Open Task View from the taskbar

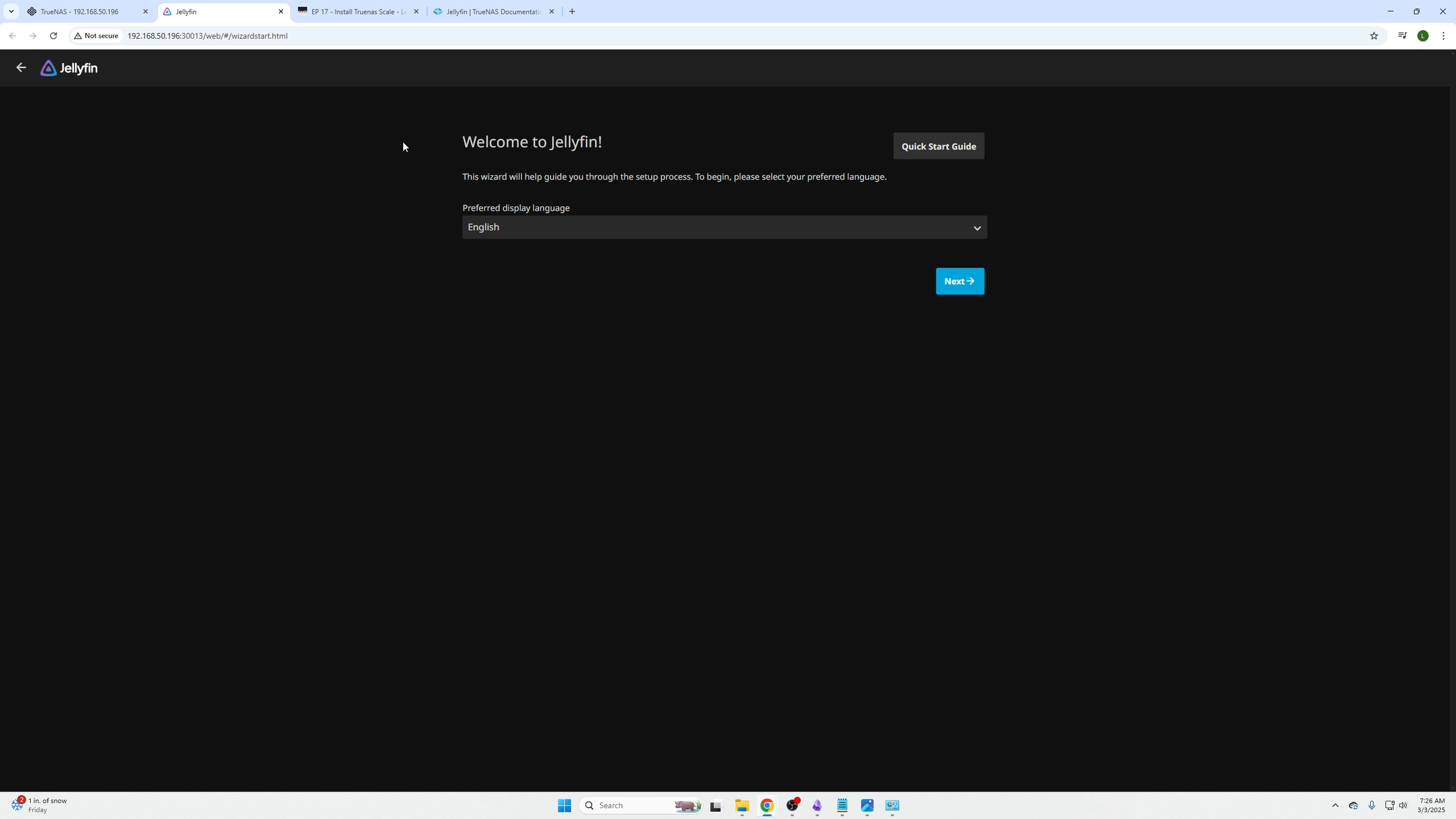[715, 805]
